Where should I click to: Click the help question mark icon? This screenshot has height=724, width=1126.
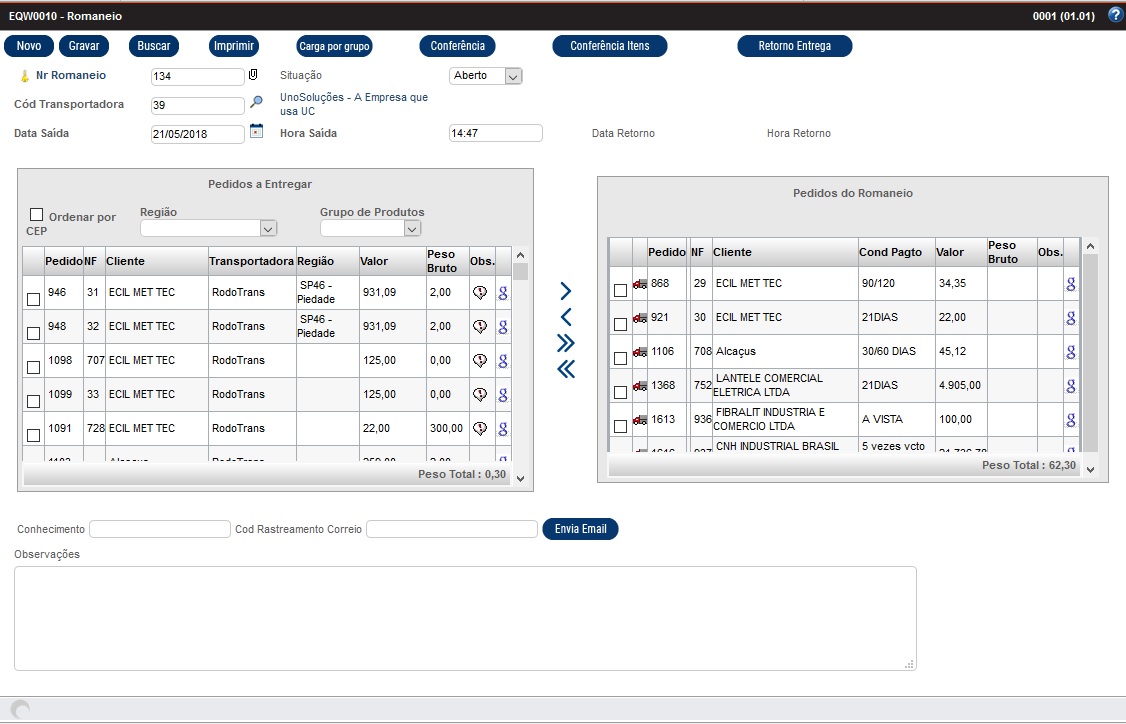pyautogui.click(x=1116, y=15)
